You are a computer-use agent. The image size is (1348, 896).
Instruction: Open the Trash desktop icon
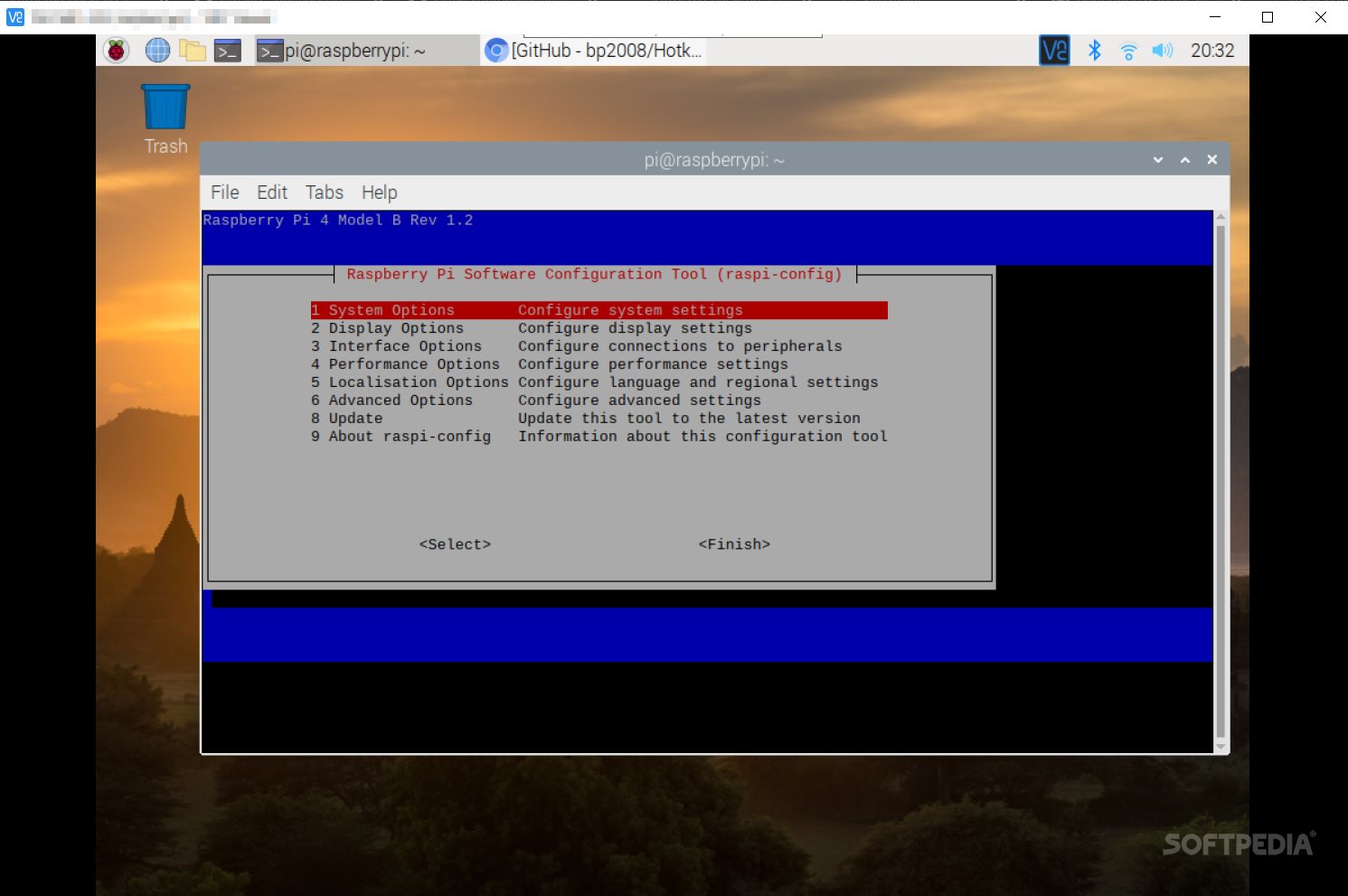click(x=165, y=119)
